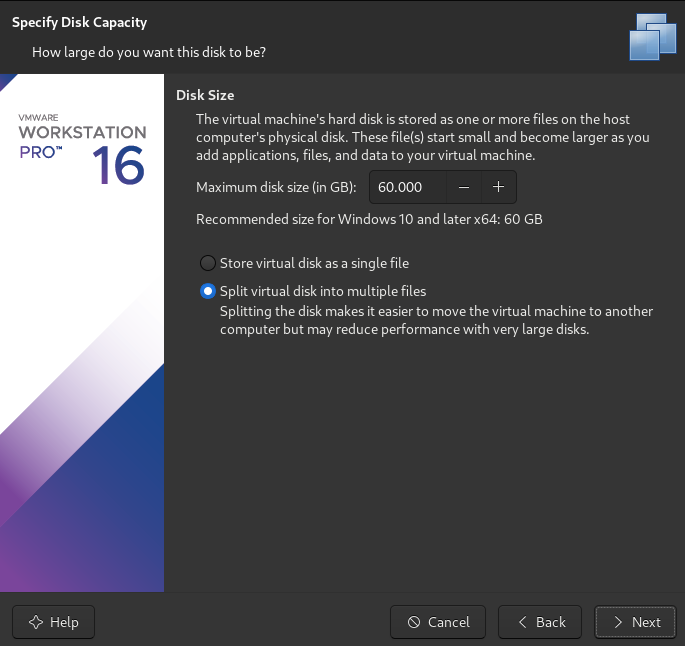Proceed with the Next button

(635, 622)
